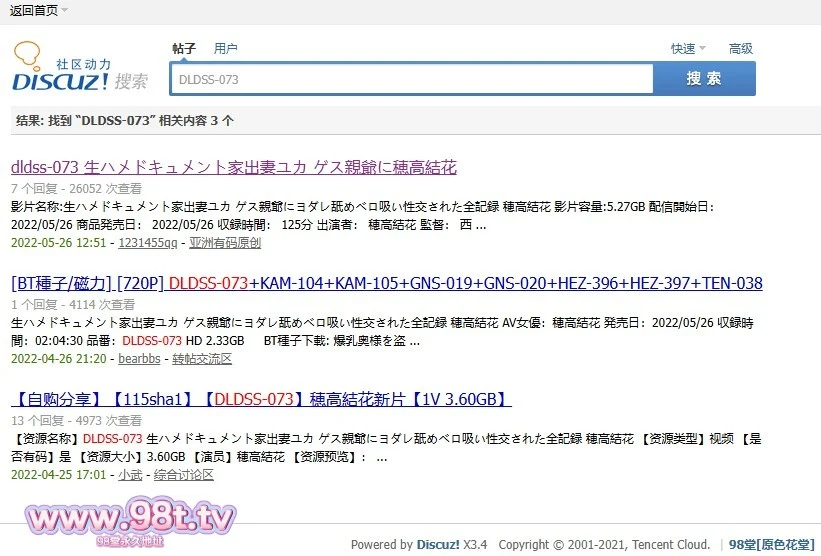Go to the 转帖交流区 forum
Viewport: 821px width, 556px height.
point(202,359)
